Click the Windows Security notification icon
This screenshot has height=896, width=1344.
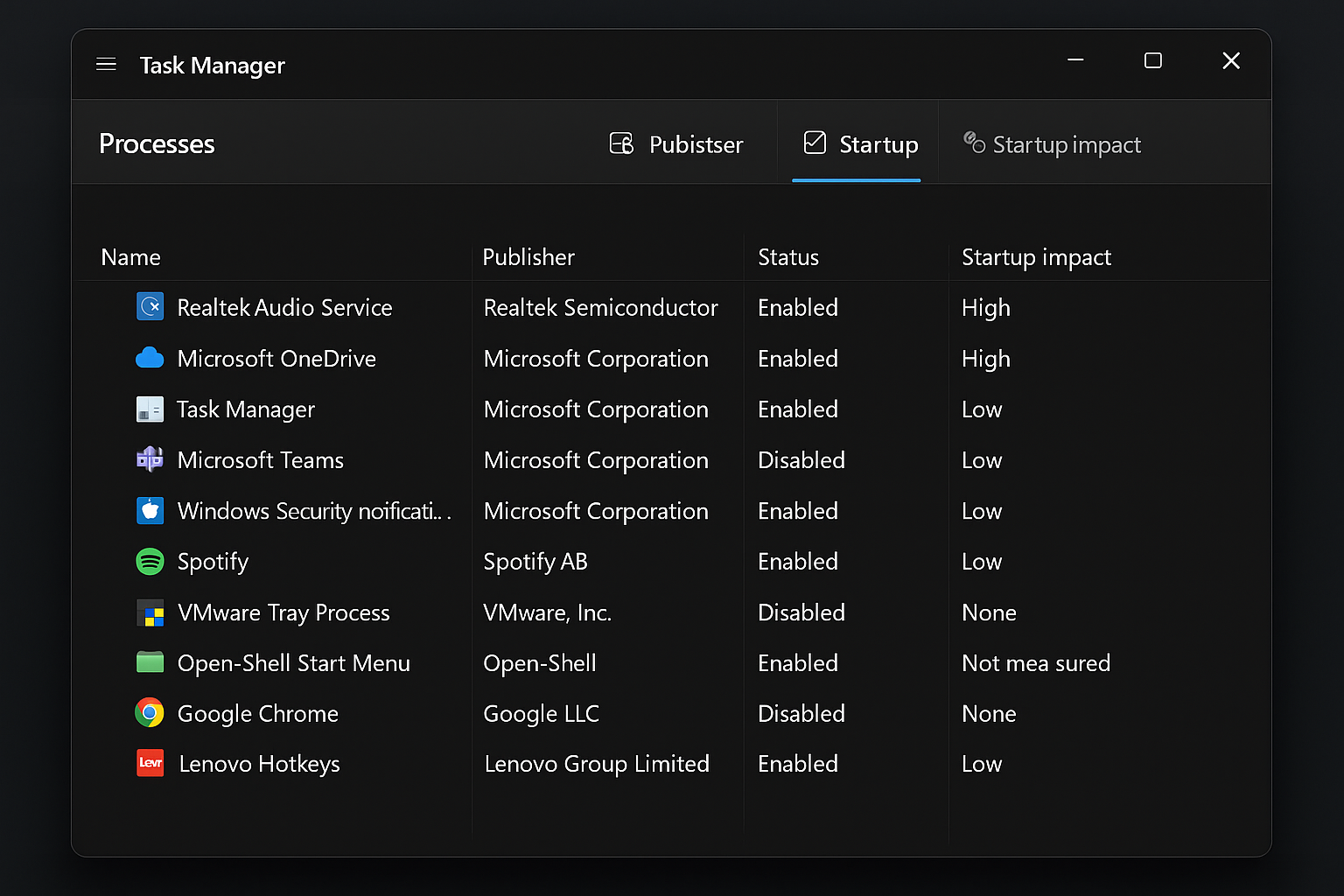pos(150,510)
